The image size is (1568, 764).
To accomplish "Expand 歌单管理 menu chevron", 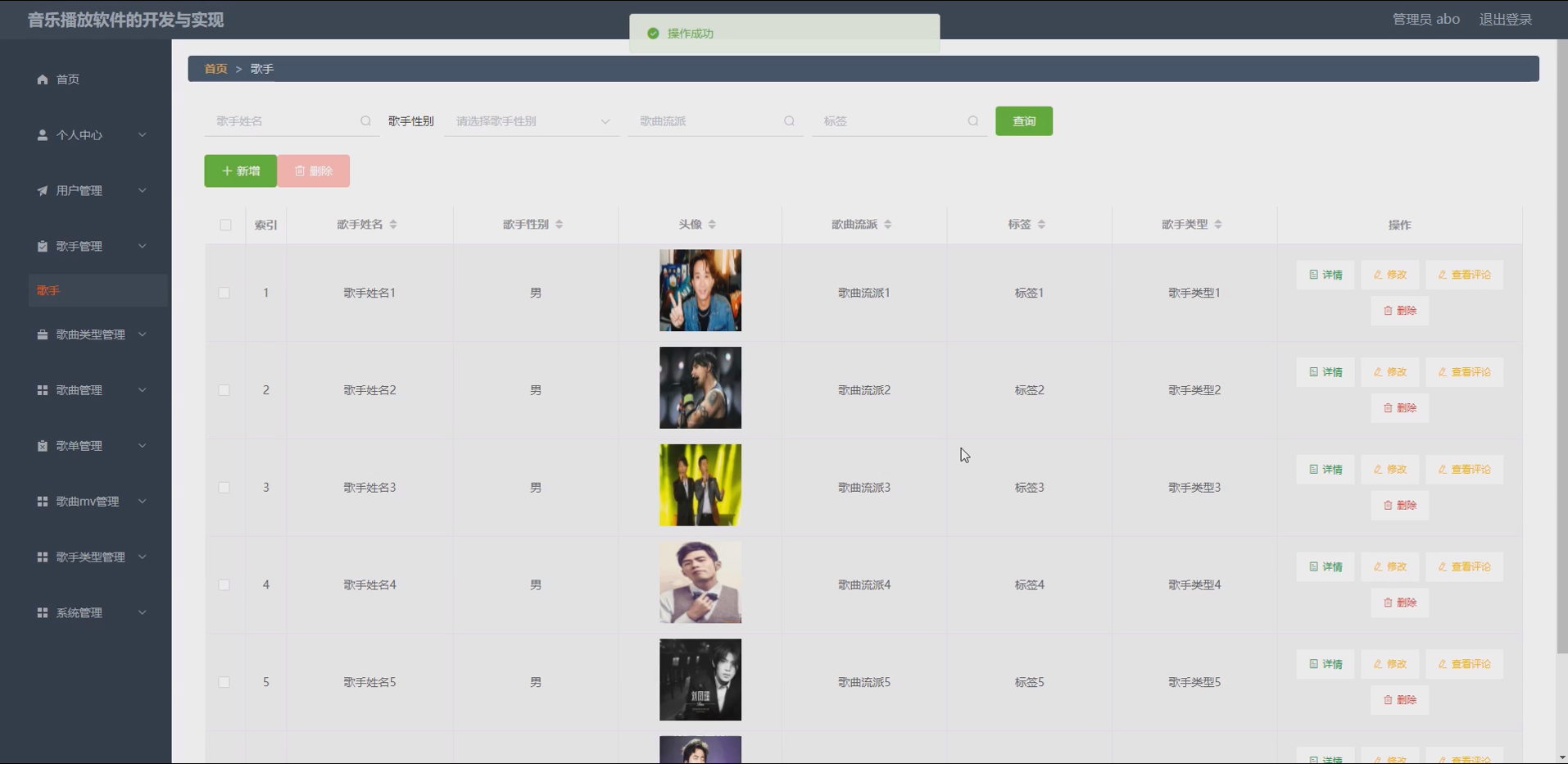I will [x=142, y=447].
